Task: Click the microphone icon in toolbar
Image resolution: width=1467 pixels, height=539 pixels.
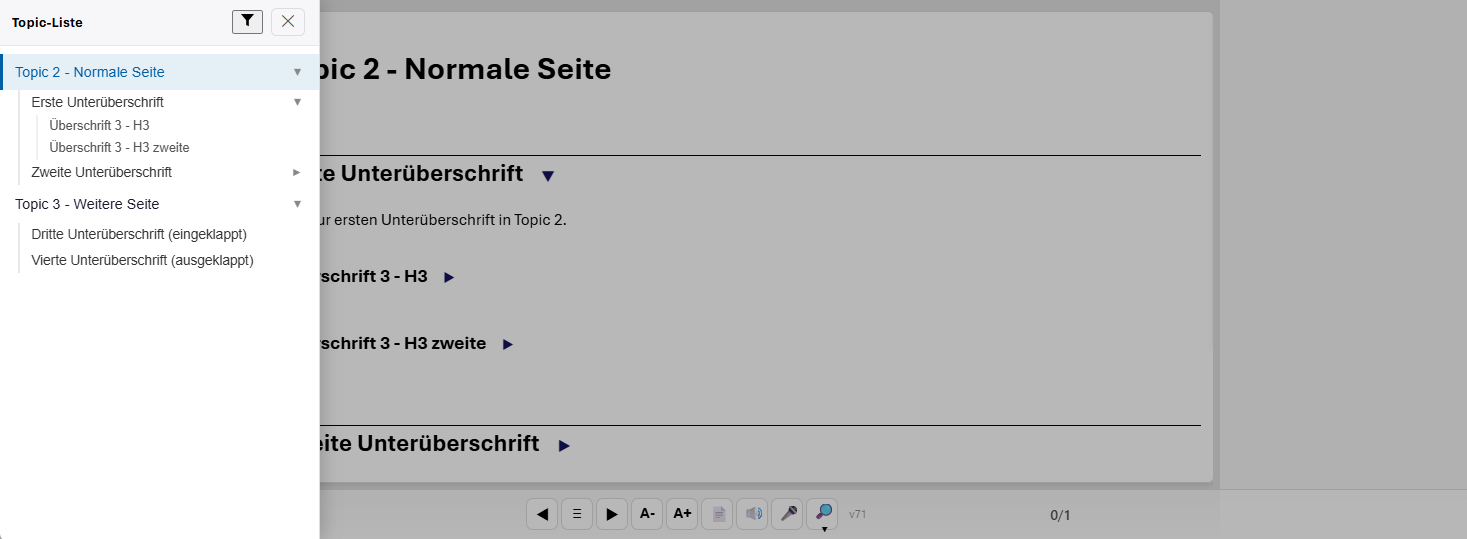Action: pos(788,514)
